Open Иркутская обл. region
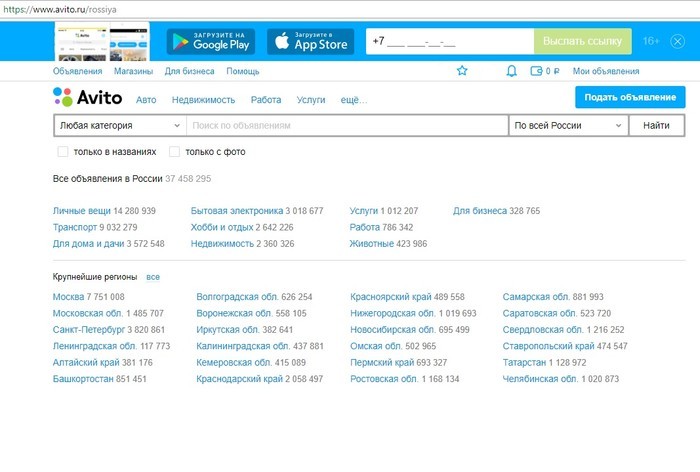 (x=228, y=330)
